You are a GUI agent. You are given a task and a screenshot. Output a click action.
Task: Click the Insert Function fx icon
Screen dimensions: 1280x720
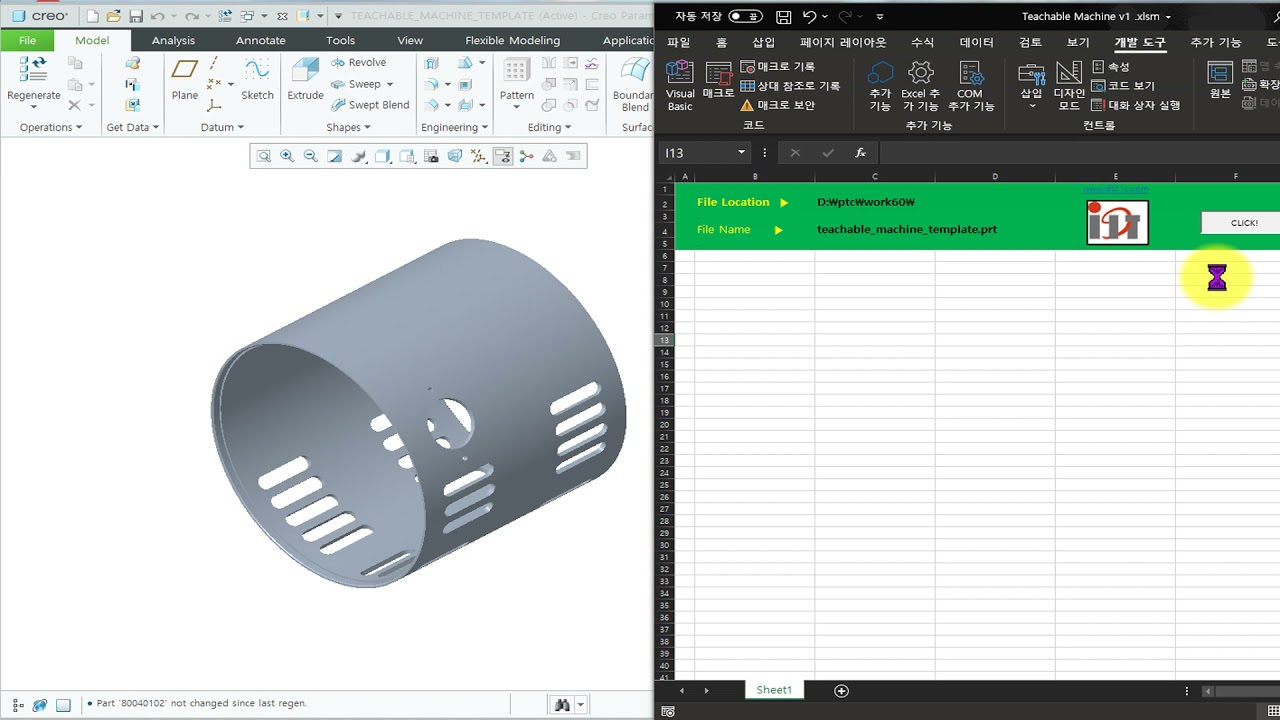point(860,153)
